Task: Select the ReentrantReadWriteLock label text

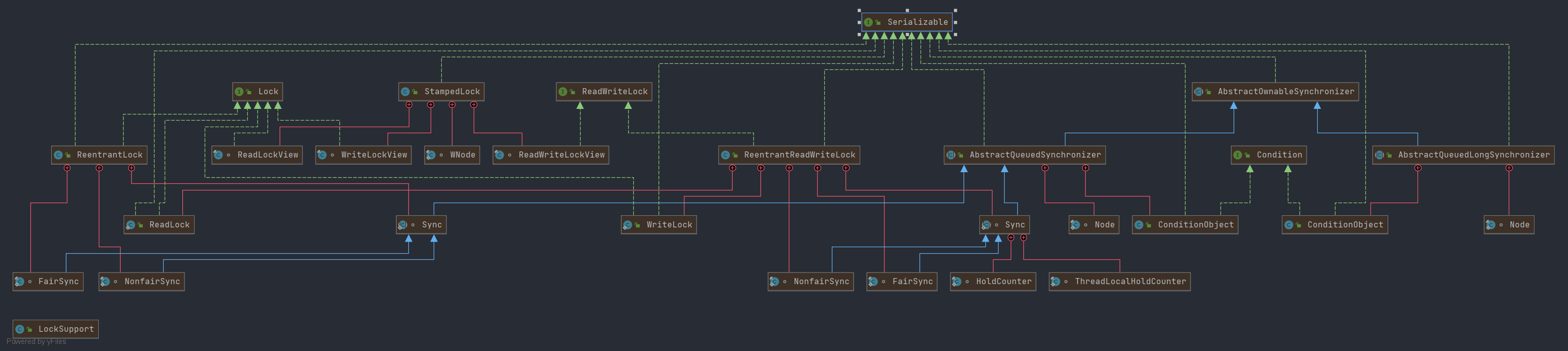Action: pos(800,155)
